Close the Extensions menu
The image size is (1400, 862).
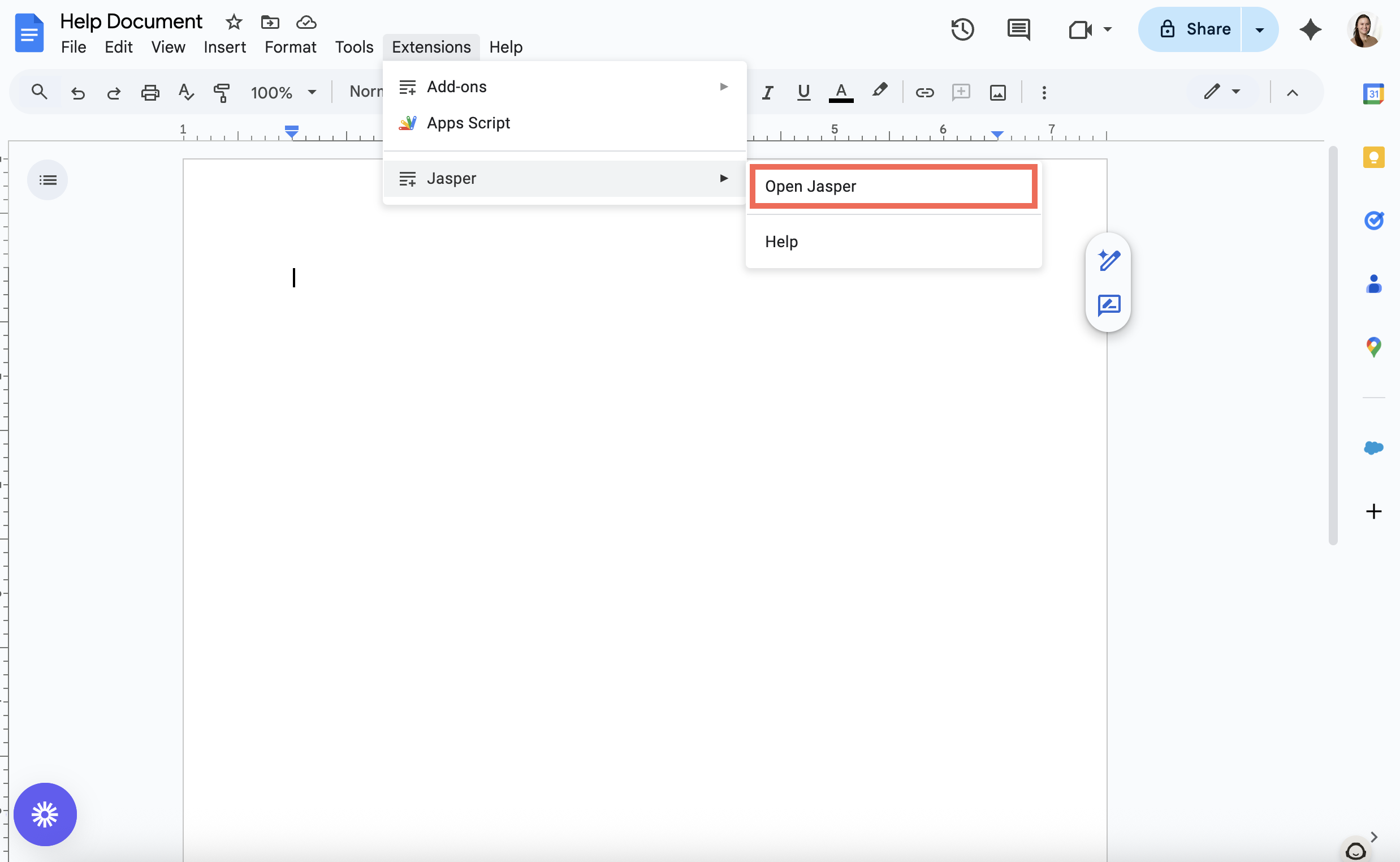point(431,47)
